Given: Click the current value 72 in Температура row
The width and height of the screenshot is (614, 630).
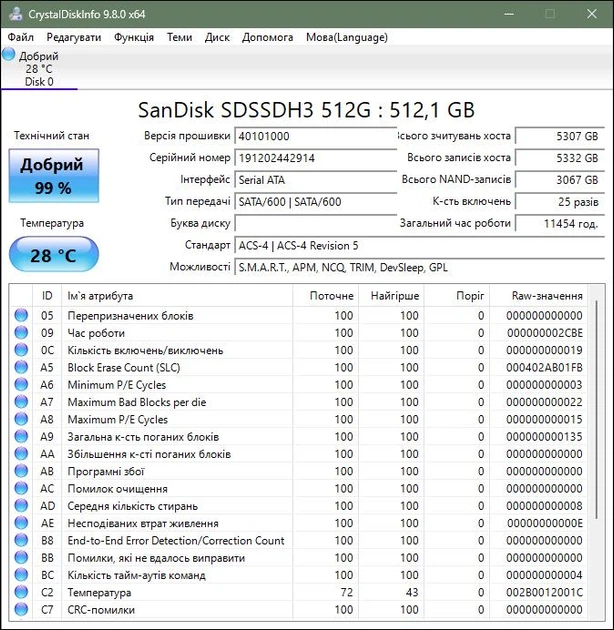Looking at the screenshot, I should [346, 592].
